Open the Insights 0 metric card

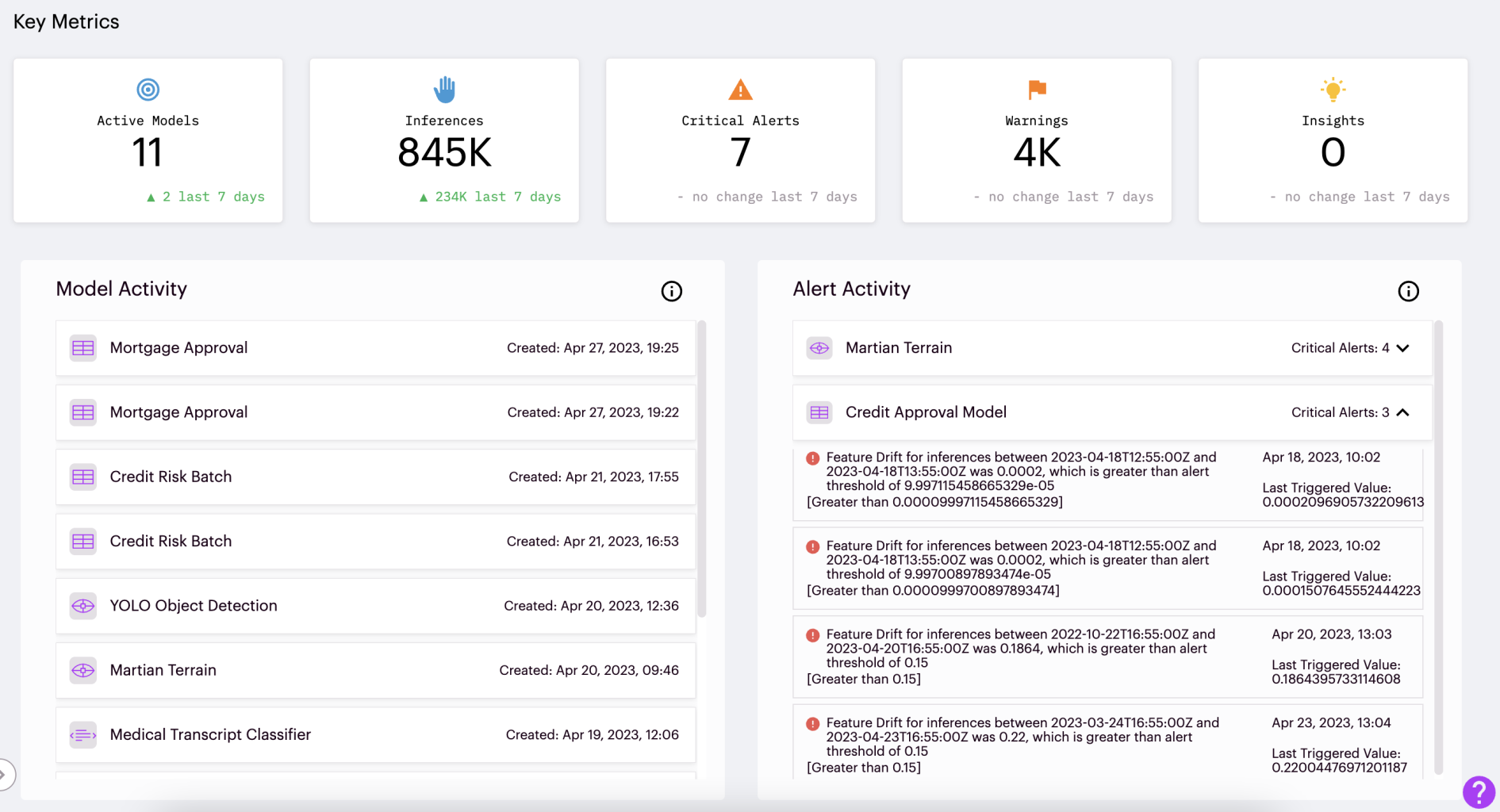1333,140
